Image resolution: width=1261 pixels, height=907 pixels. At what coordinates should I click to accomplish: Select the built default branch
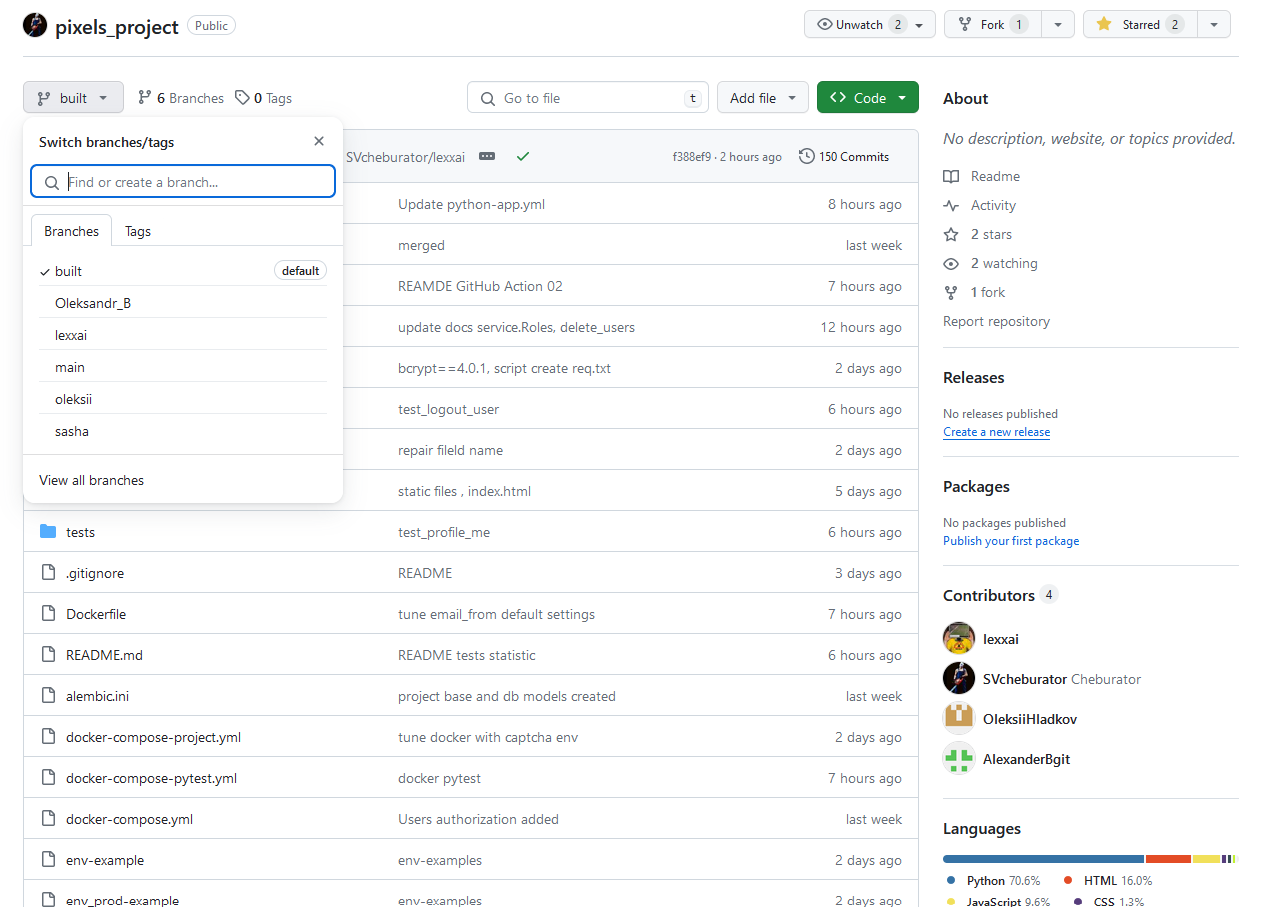pyautogui.click(x=183, y=271)
